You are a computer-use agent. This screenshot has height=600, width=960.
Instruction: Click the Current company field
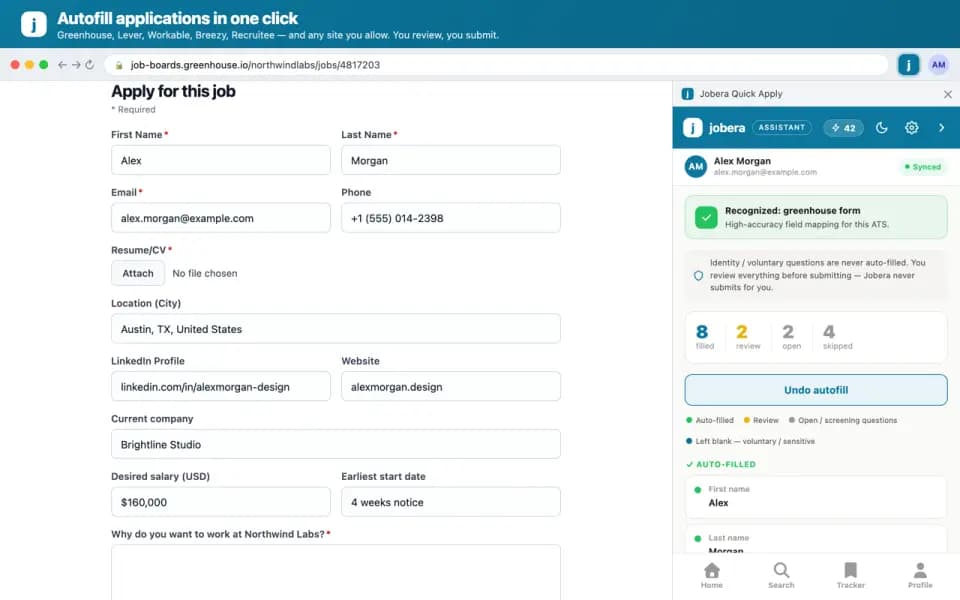(336, 444)
